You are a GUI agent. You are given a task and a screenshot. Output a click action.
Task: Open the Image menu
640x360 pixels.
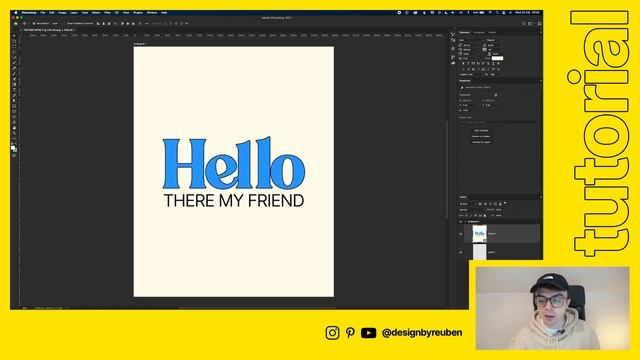[x=62, y=13]
